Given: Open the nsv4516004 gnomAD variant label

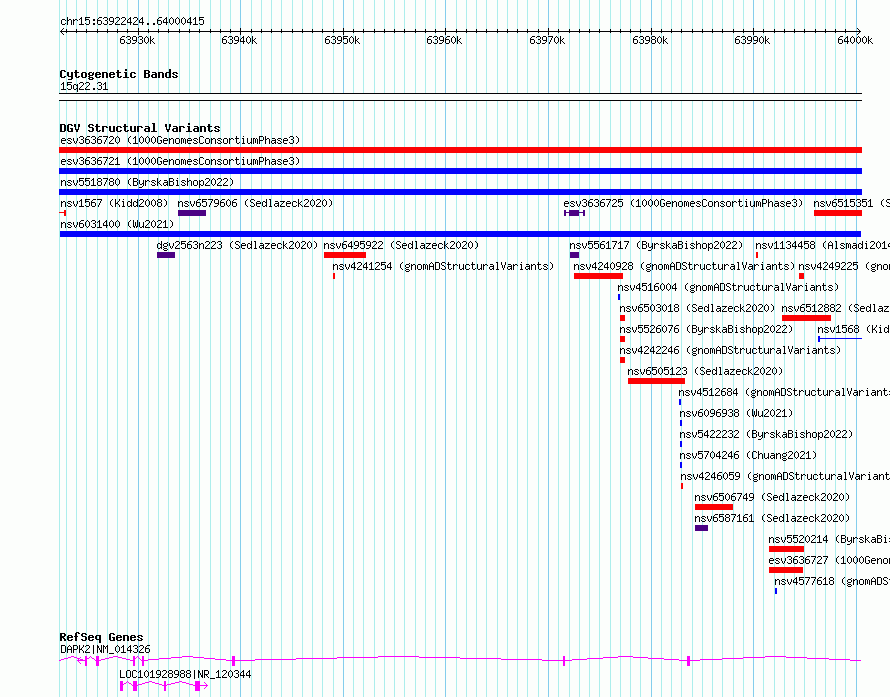Looking at the screenshot, I should coord(728,287).
